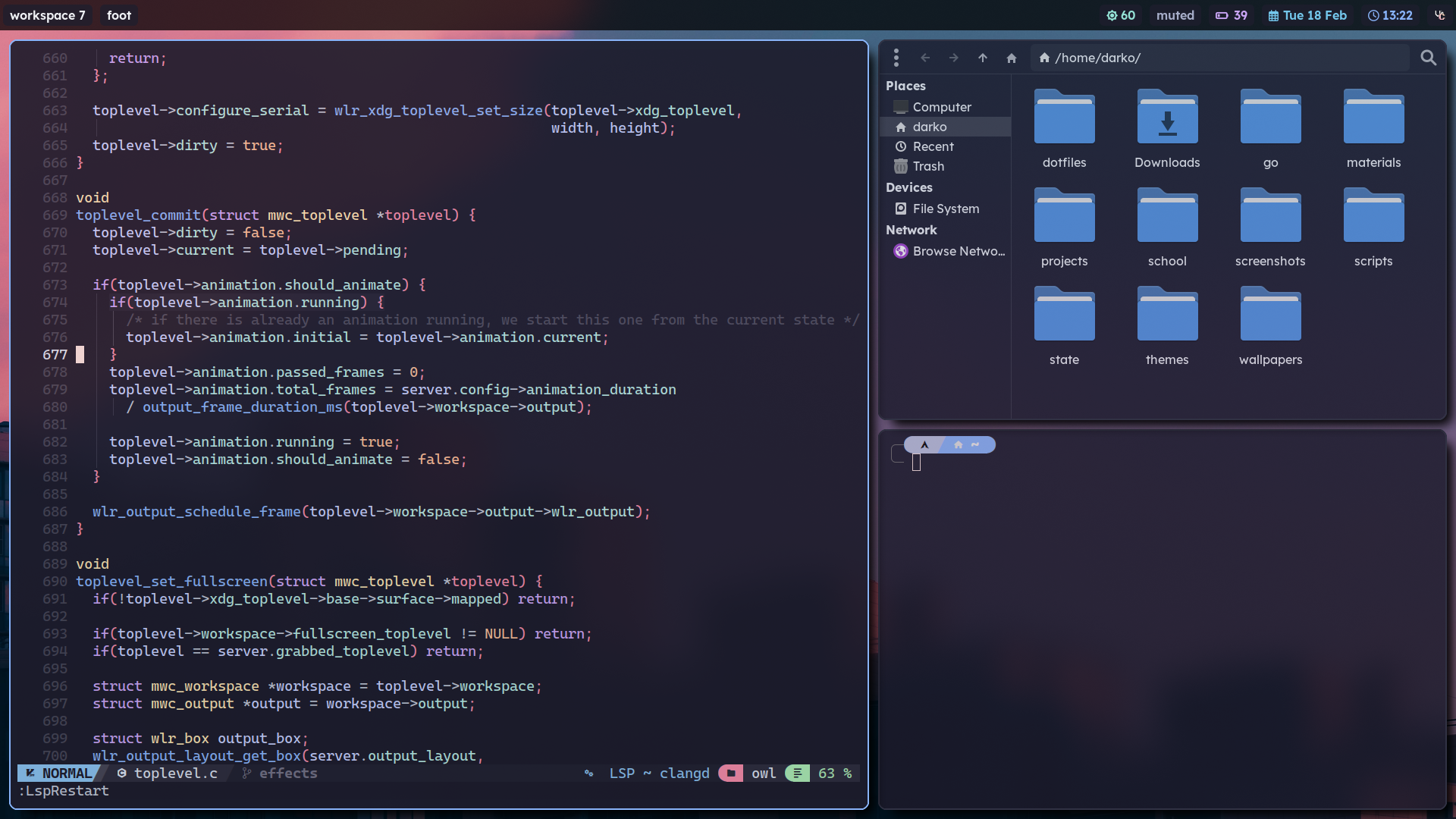Click the icon right of the clock
The width and height of the screenshot is (1456, 819).
pyautogui.click(x=1440, y=15)
